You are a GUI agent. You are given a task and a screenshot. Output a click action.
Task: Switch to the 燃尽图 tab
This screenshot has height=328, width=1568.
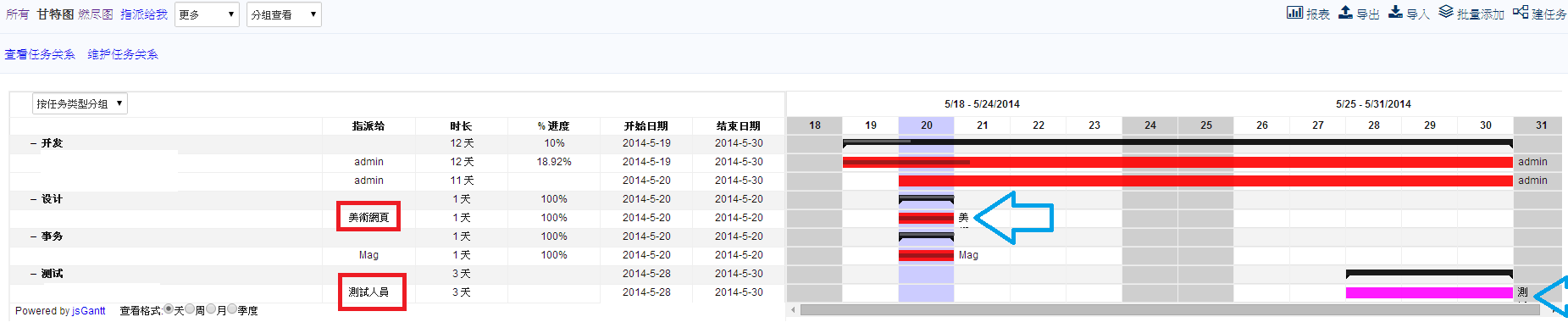point(96,14)
